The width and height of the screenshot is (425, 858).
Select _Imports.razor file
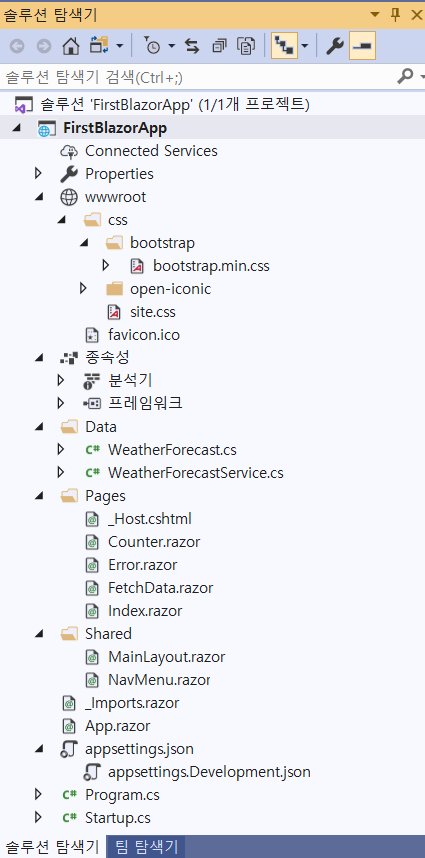click(132, 703)
